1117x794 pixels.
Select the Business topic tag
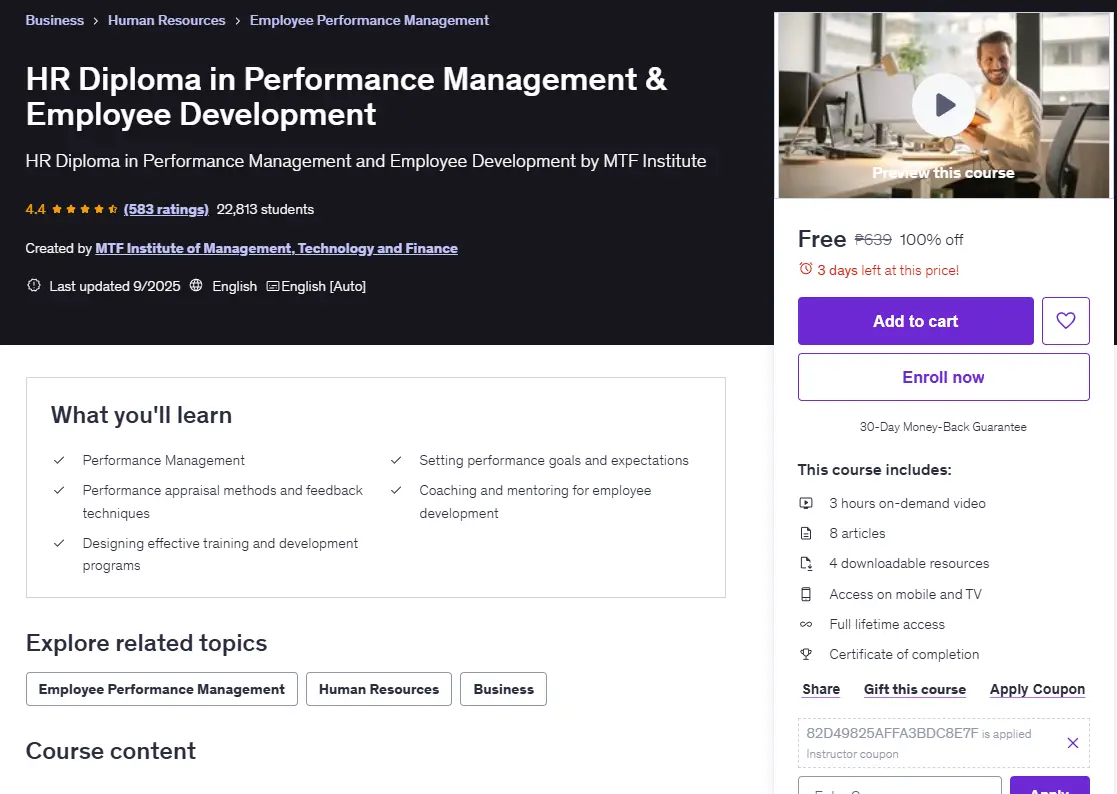click(504, 689)
